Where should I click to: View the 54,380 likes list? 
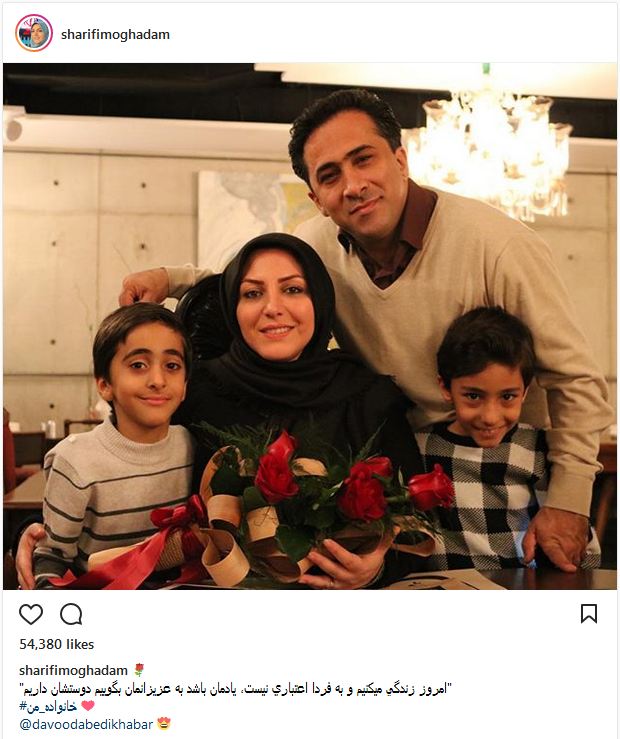click(x=57, y=644)
